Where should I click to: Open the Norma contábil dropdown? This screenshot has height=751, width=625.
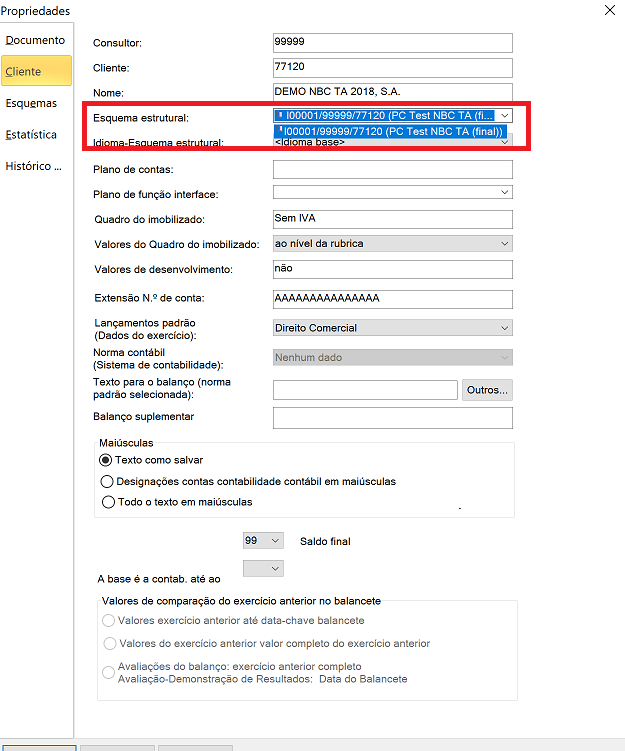coord(393,357)
